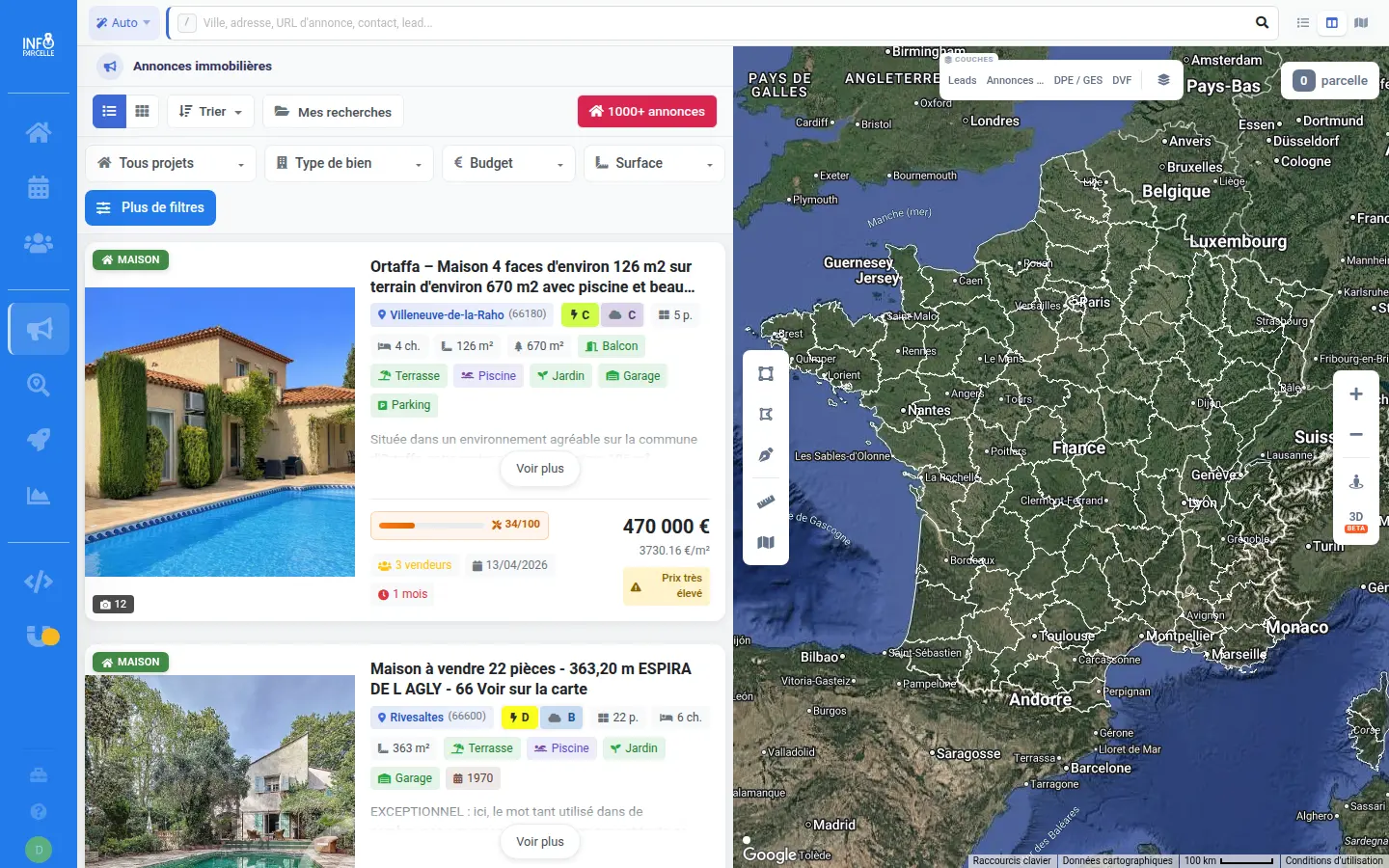Expand the Budget dropdown
This screenshot has width=1389, height=868.
508,163
